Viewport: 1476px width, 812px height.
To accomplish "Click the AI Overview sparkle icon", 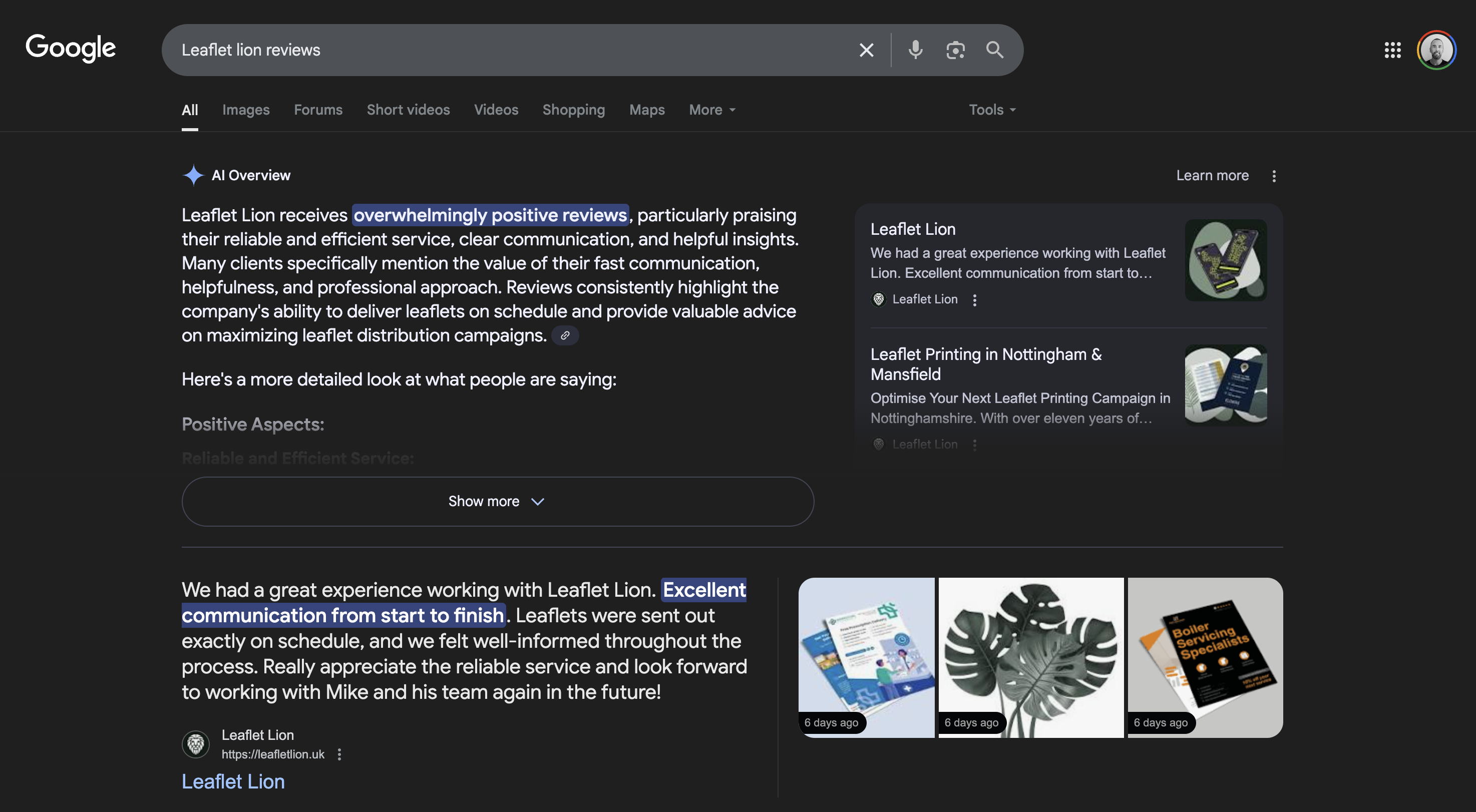I will [x=193, y=175].
